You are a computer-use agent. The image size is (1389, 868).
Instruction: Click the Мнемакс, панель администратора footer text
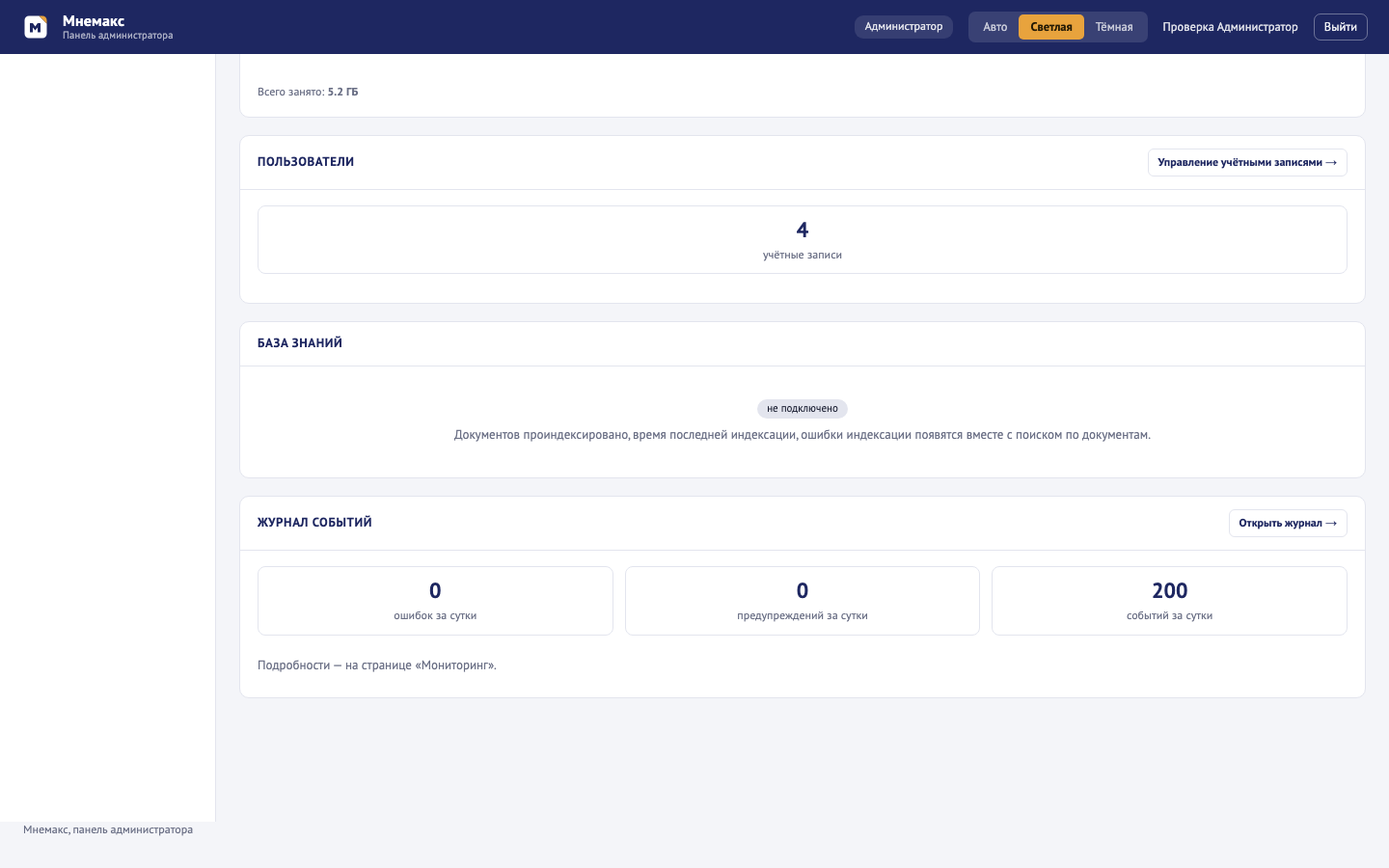(108, 829)
